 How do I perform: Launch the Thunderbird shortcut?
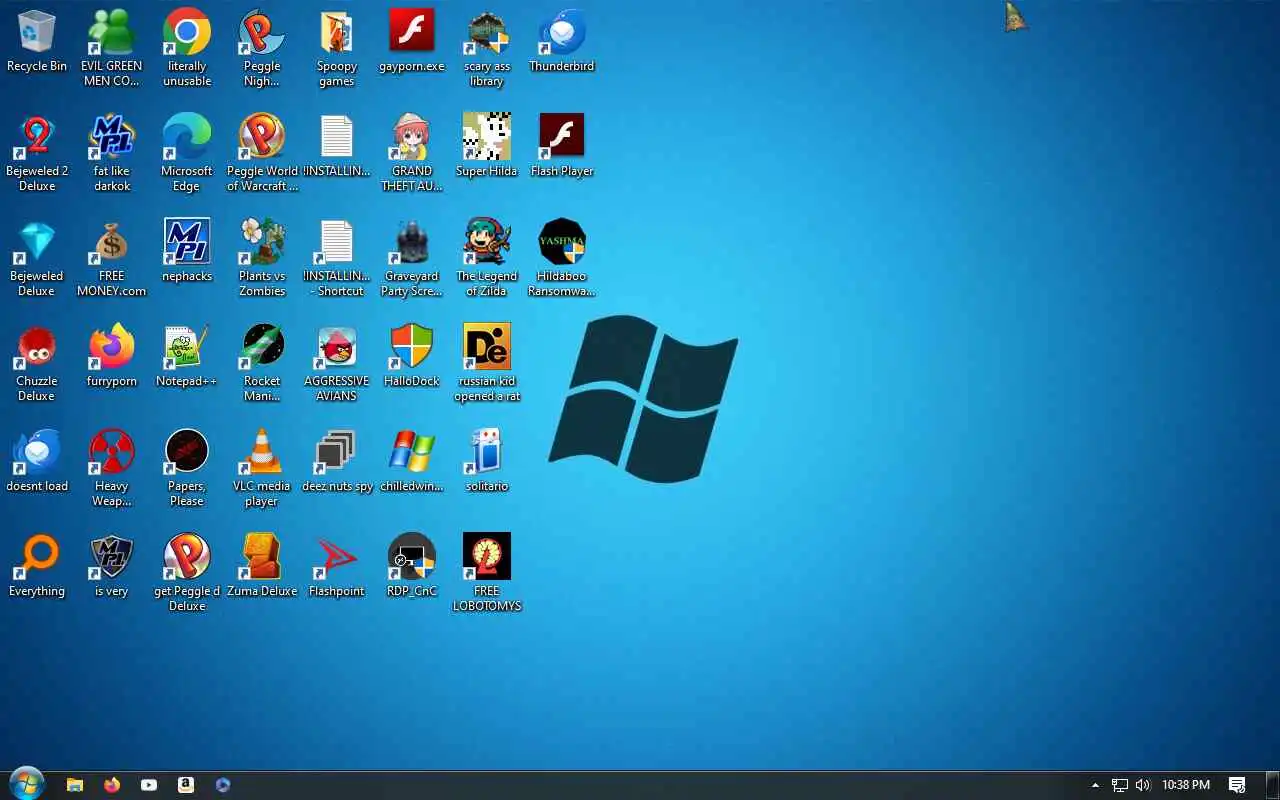[562, 42]
